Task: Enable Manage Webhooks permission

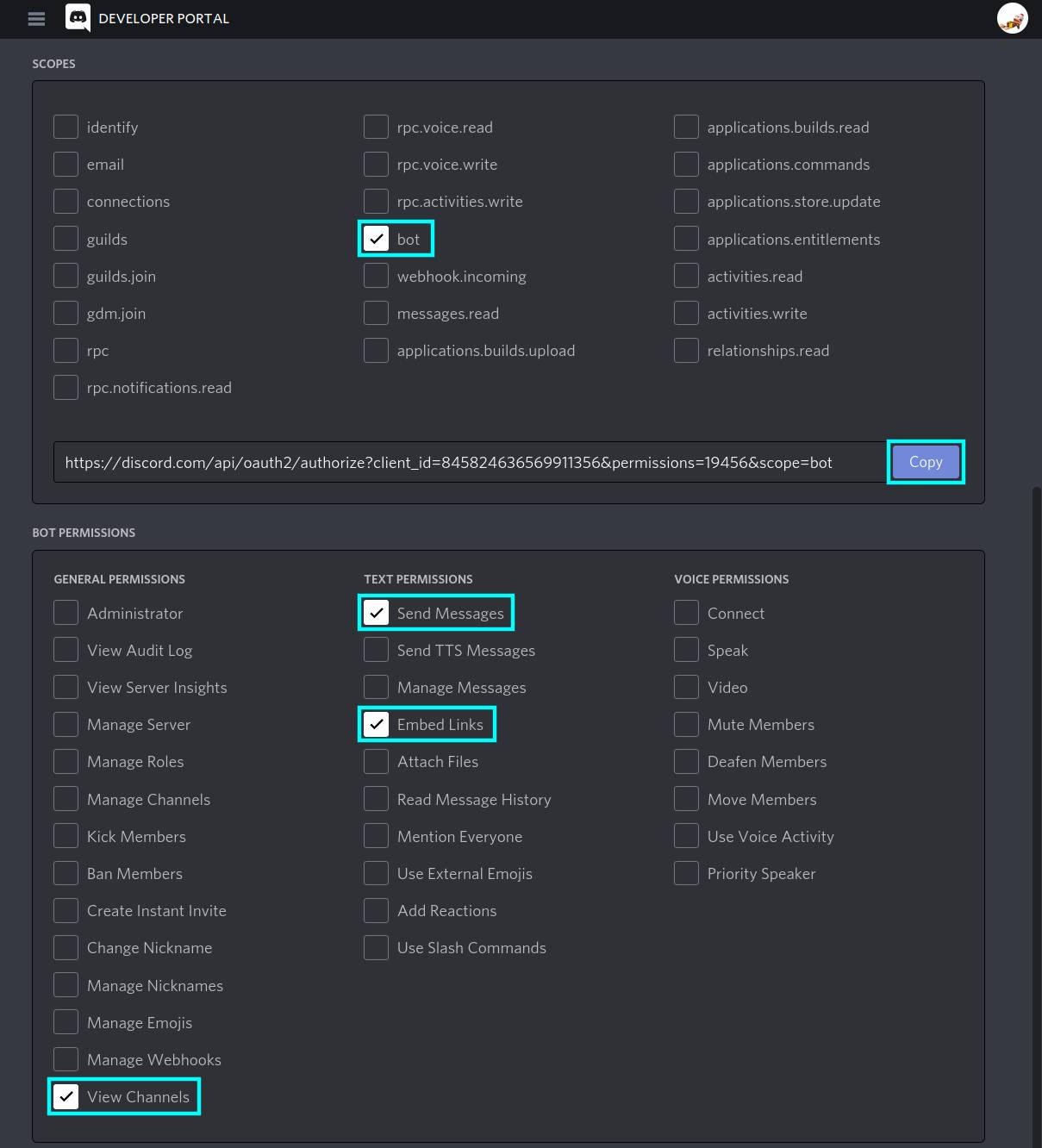Action: coord(66,1059)
